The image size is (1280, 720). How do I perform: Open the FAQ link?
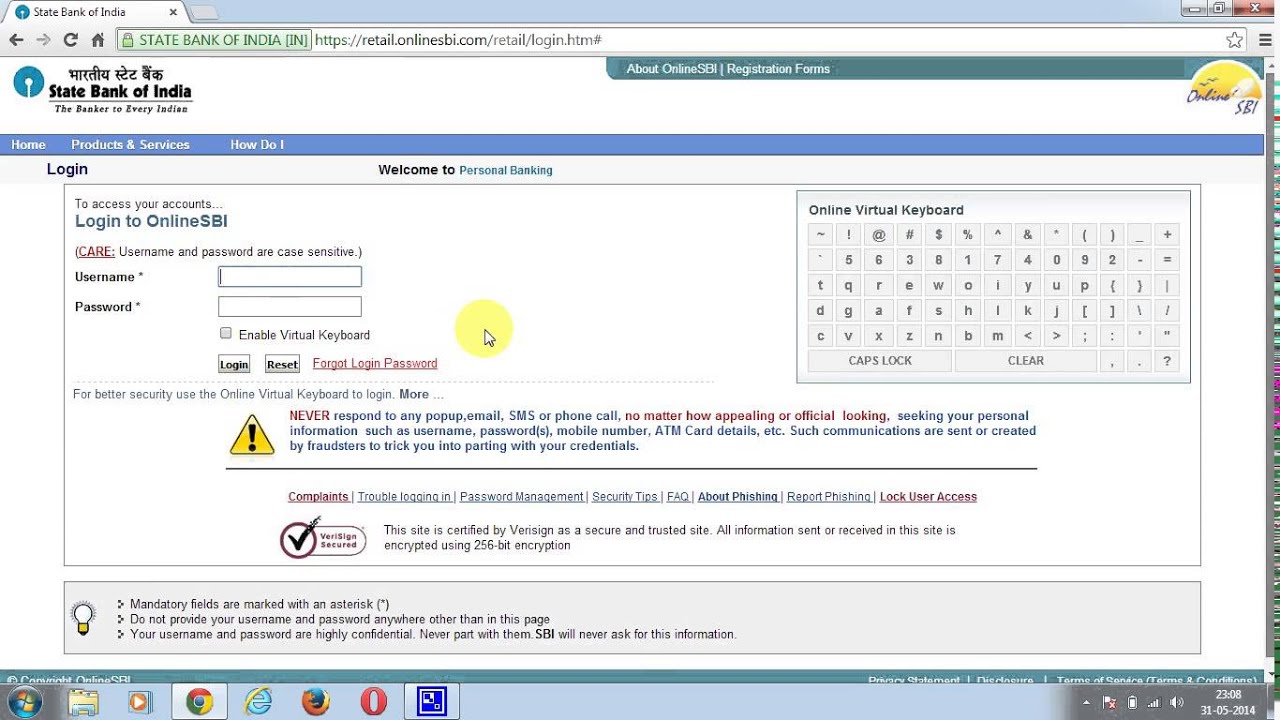pyautogui.click(x=678, y=497)
